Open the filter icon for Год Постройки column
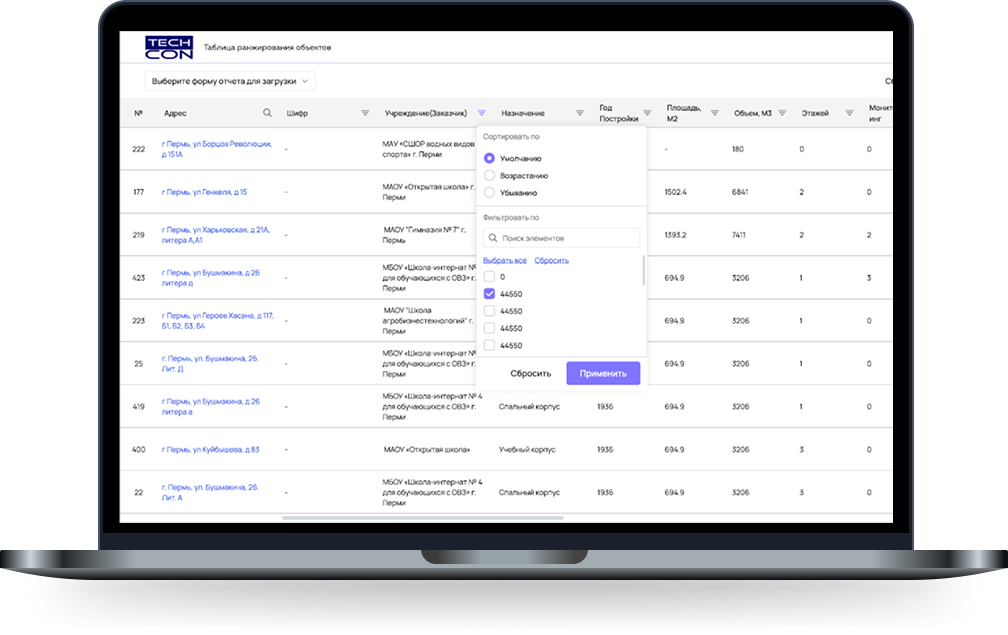The width and height of the screenshot is (1008, 635). pos(647,113)
